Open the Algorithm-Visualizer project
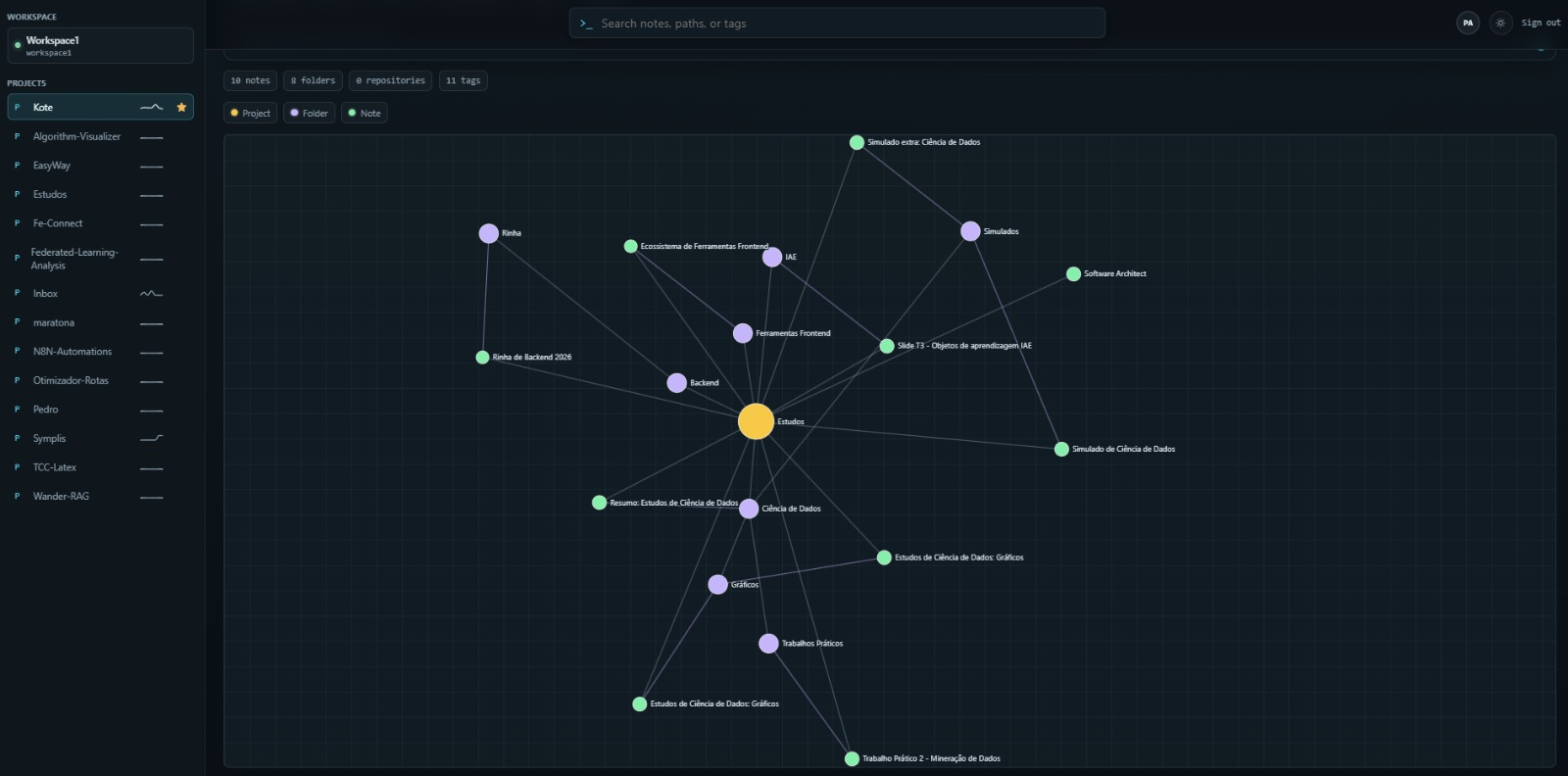 coord(100,137)
